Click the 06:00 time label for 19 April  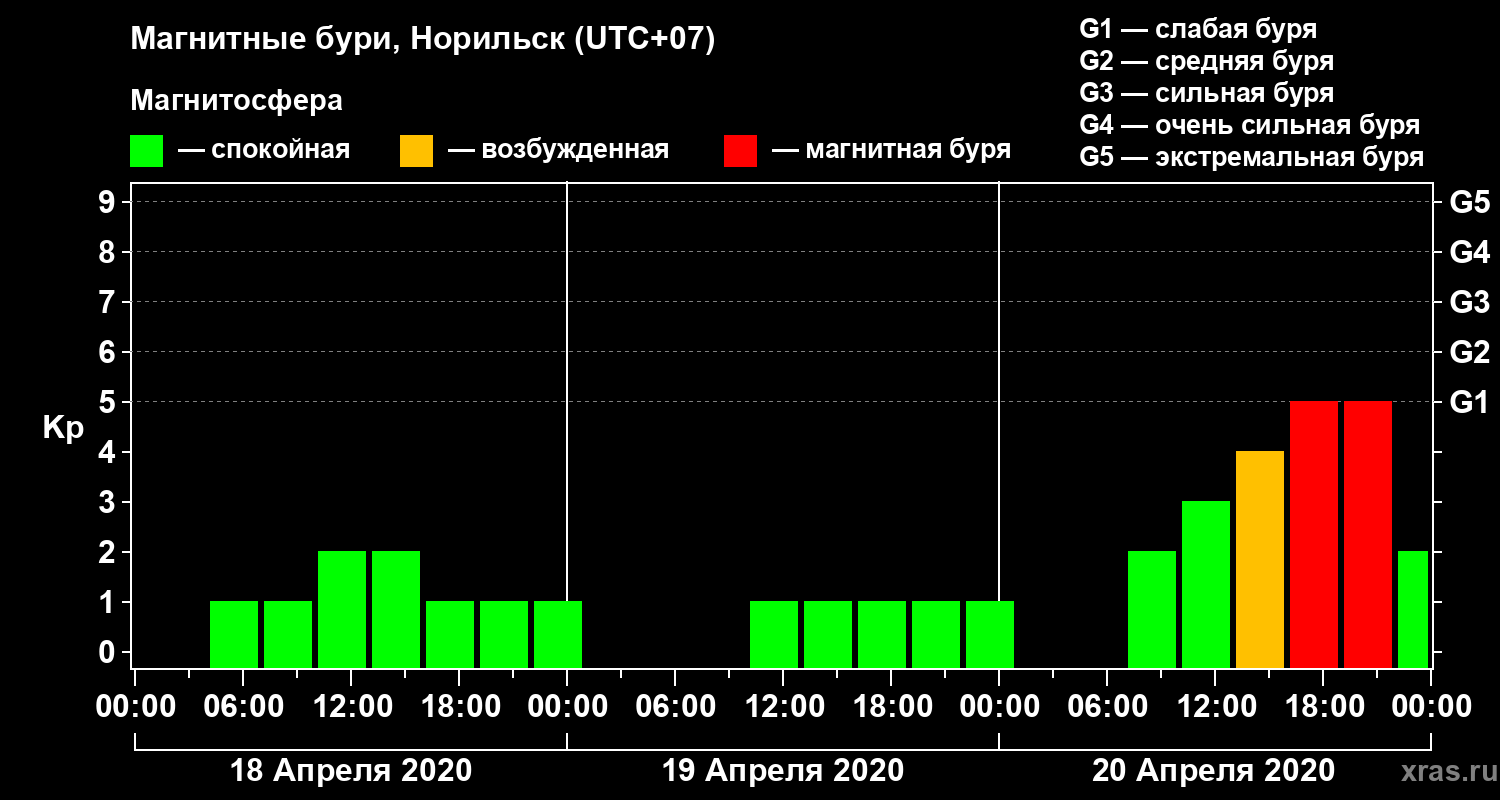[675, 706]
